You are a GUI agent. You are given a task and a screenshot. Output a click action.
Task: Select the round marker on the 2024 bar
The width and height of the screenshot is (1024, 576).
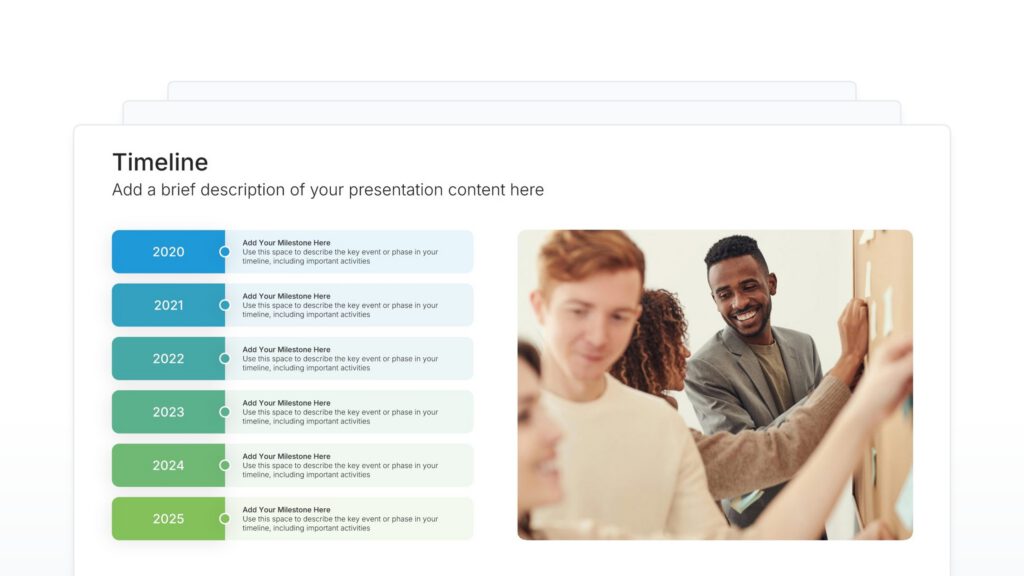(226, 465)
